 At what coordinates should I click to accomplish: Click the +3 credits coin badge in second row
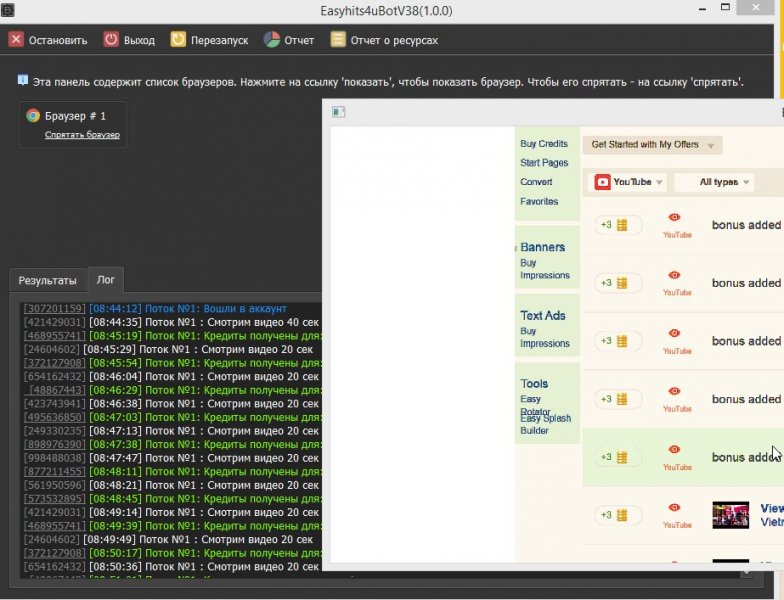[x=618, y=283]
